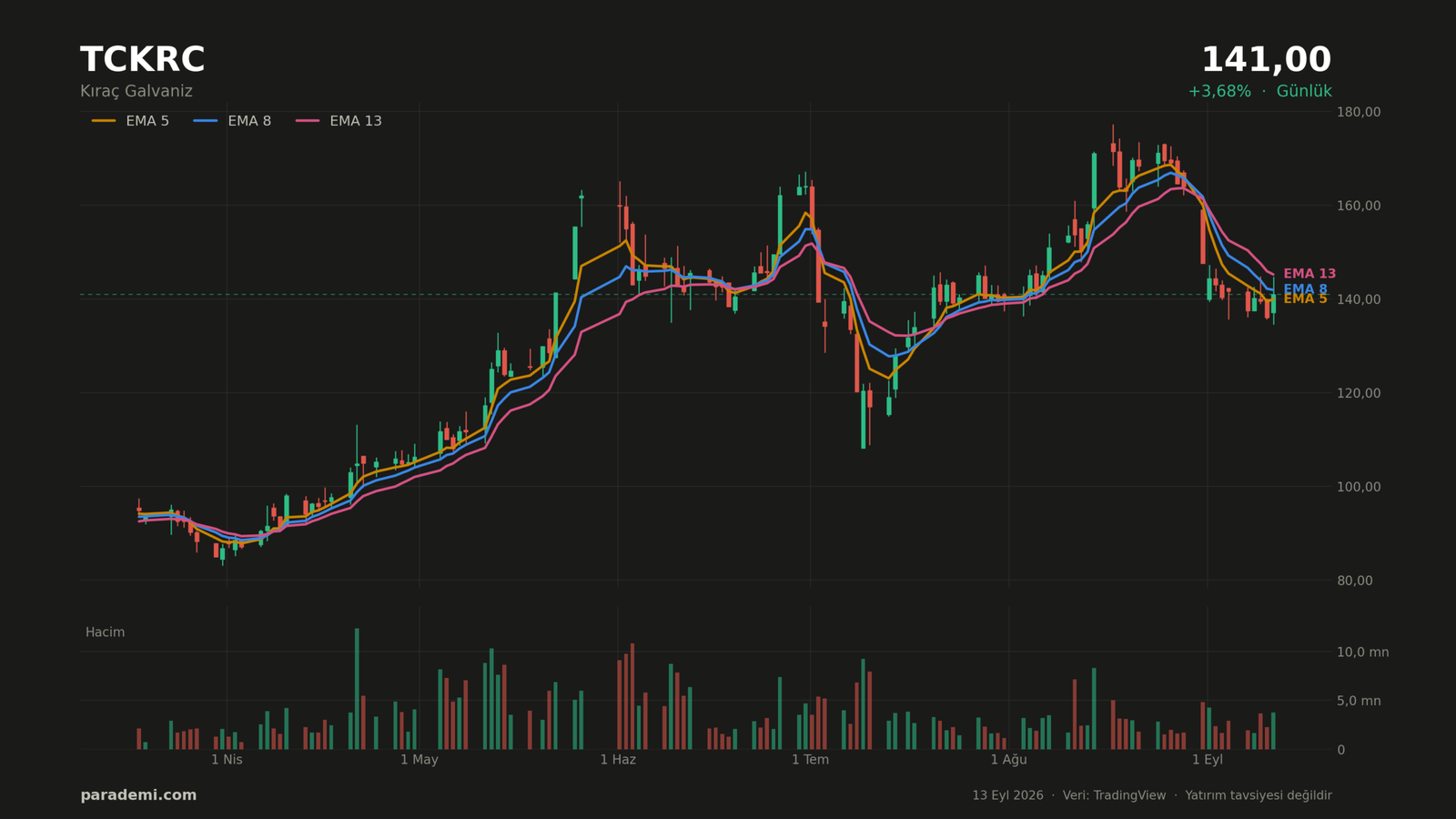The height and width of the screenshot is (819, 1456).
Task: Click the 1 May date label
Action: (419, 760)
